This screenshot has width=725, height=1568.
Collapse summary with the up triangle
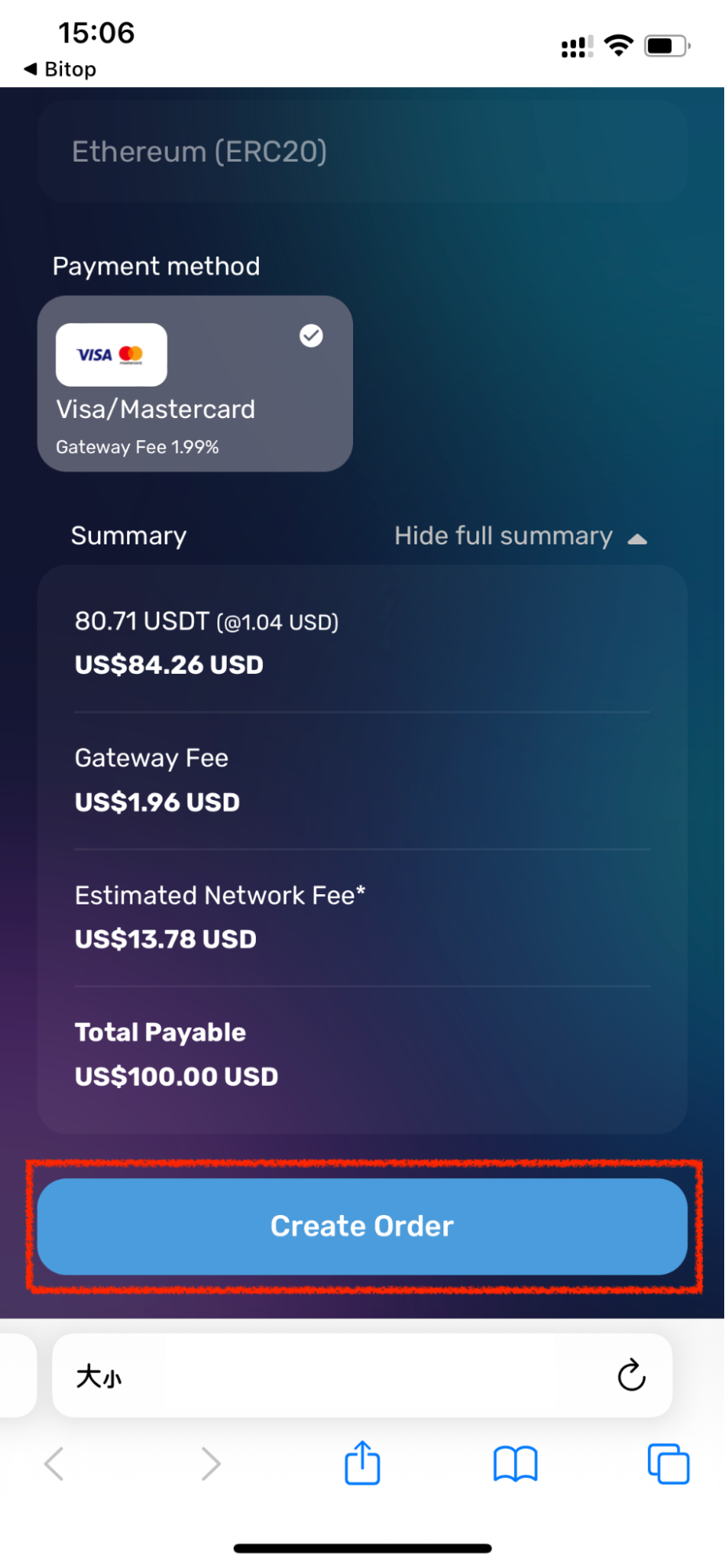(x=638, y=538)
